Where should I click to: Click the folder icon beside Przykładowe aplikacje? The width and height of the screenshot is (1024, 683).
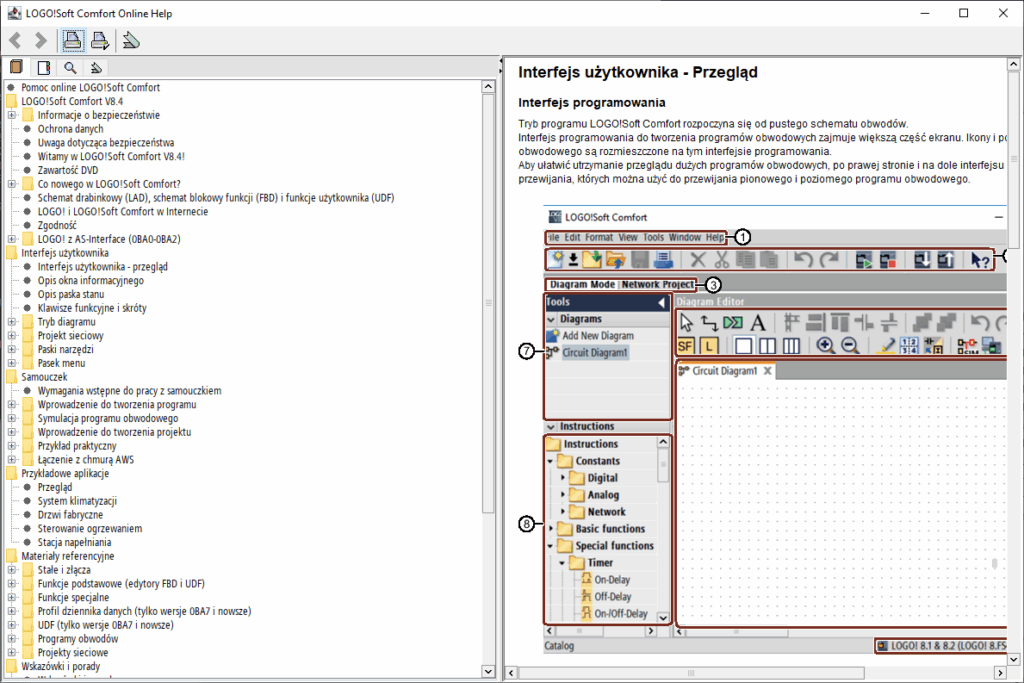click(x=11, y=473)
